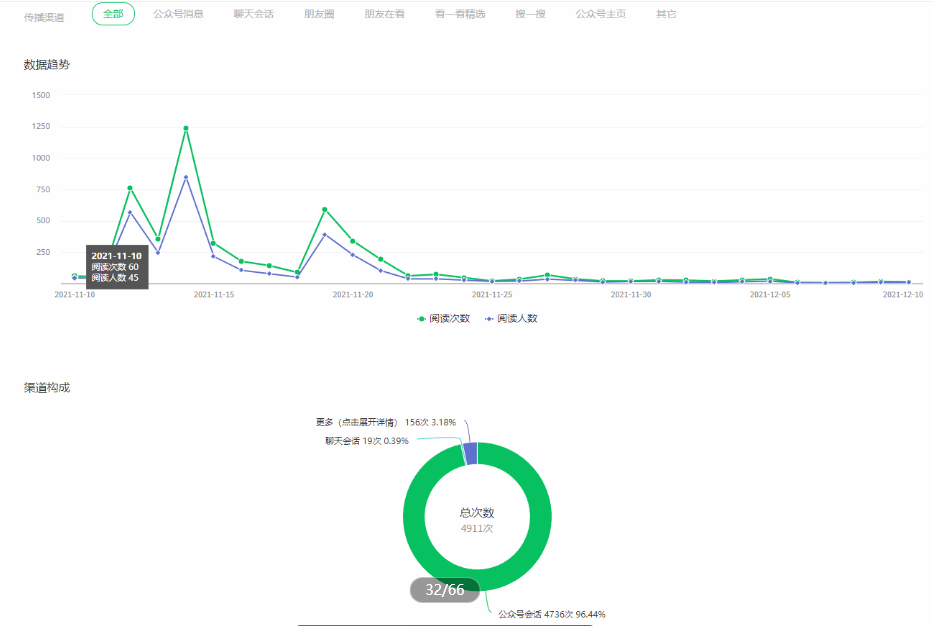Image resolution: width=932 pixels, height=626 pixels.
Task: Toggle 阅读次数 legend series
Action: [x=443, y=319]
